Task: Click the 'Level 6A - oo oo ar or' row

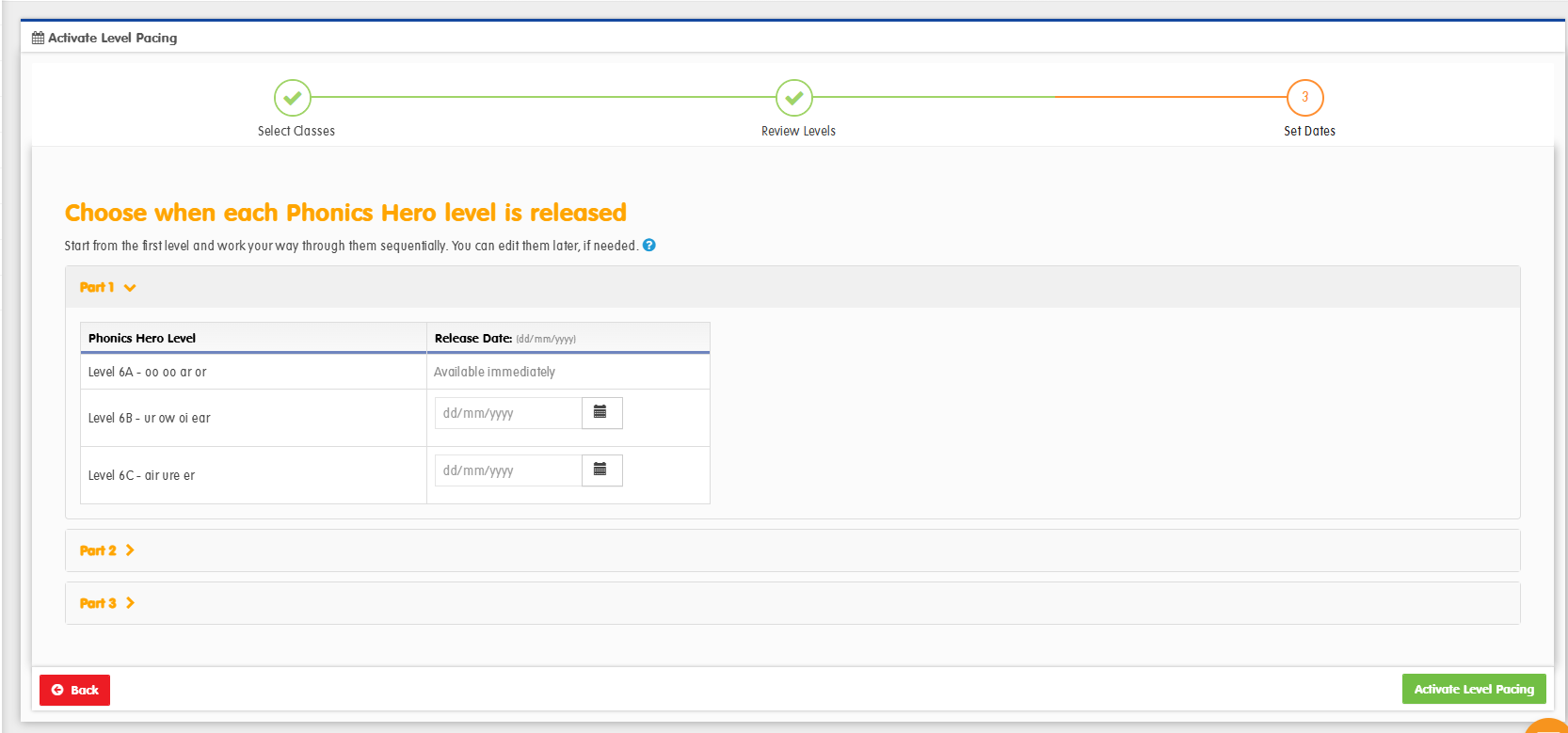Action: pyautogui.click(x=395, y=372)
